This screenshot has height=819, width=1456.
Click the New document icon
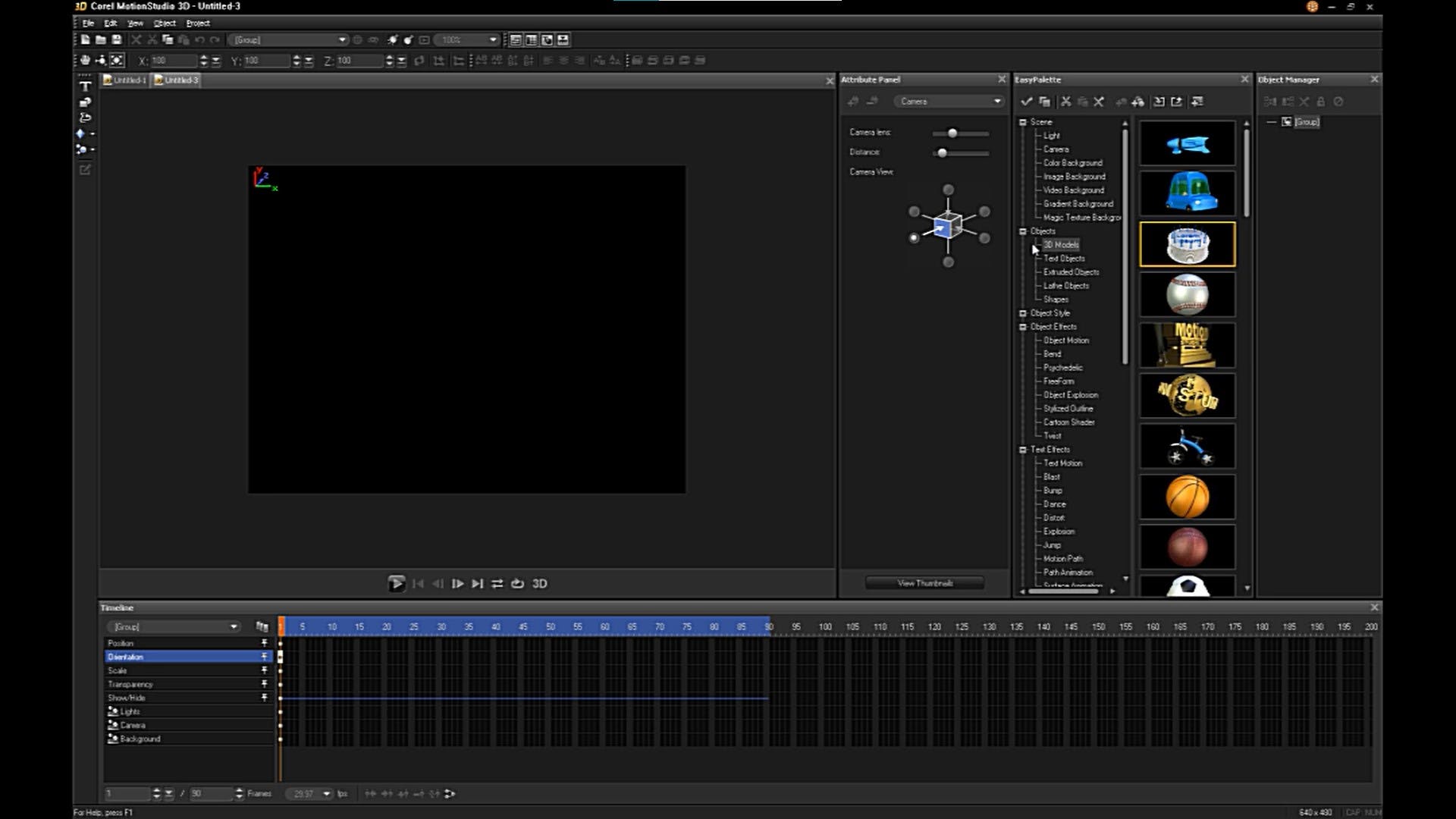coord(85,39)
